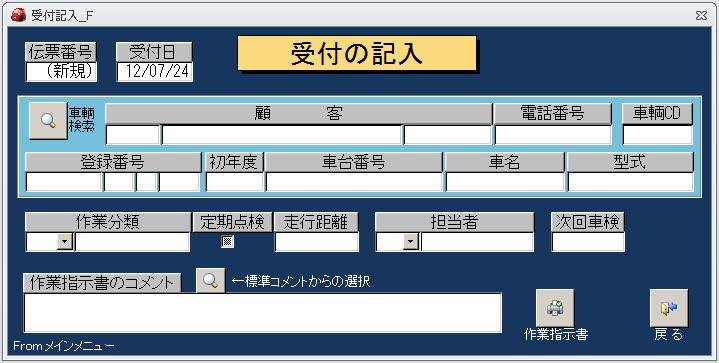This screenshot has width=719, height=363.
Task: Click the ←標準コメントからの選択 text
Action: [x=301, y=281]
